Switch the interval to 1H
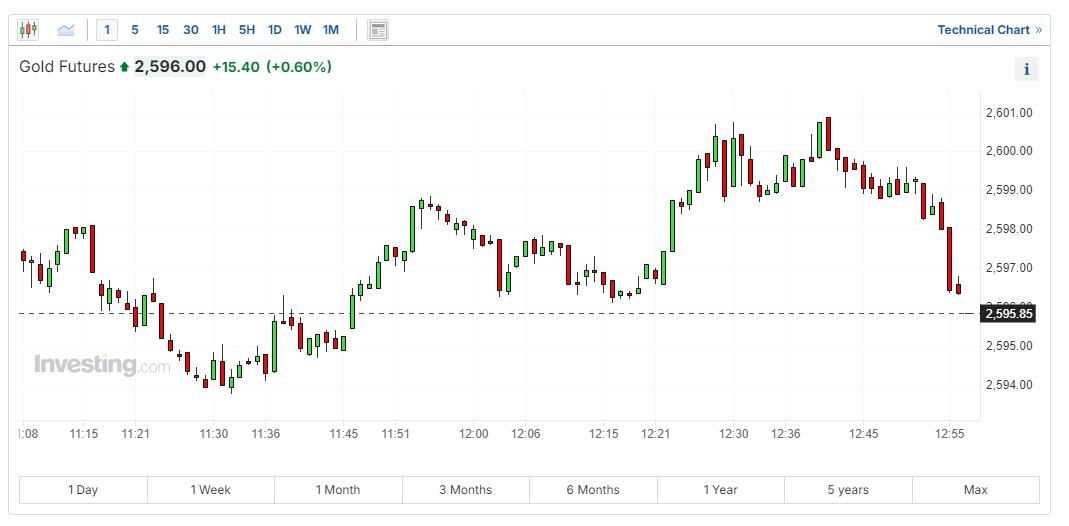Viewport: 1069px width, 526px height. click(x=218, y=30)
